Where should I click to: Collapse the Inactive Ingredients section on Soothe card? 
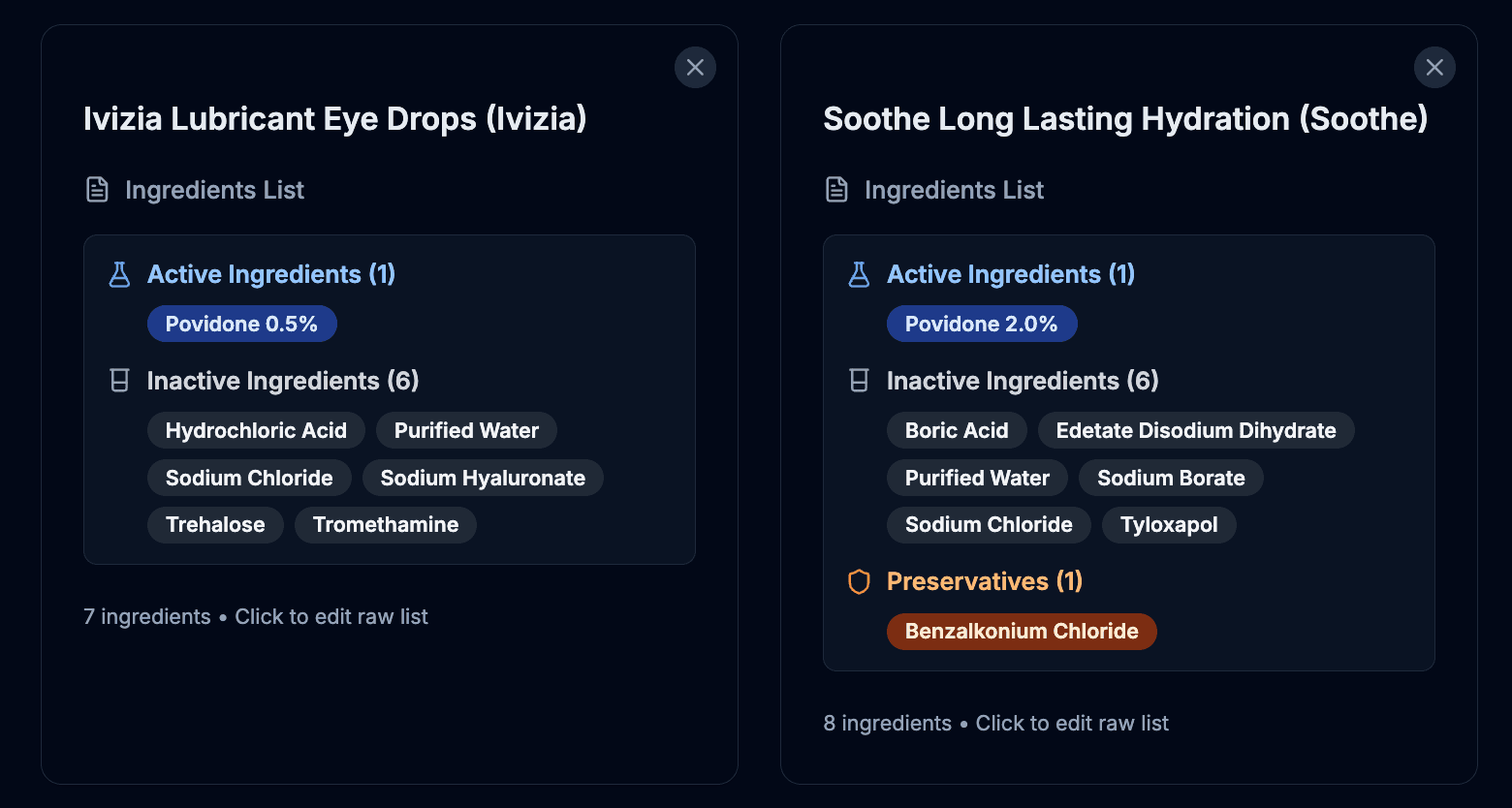1023,381
